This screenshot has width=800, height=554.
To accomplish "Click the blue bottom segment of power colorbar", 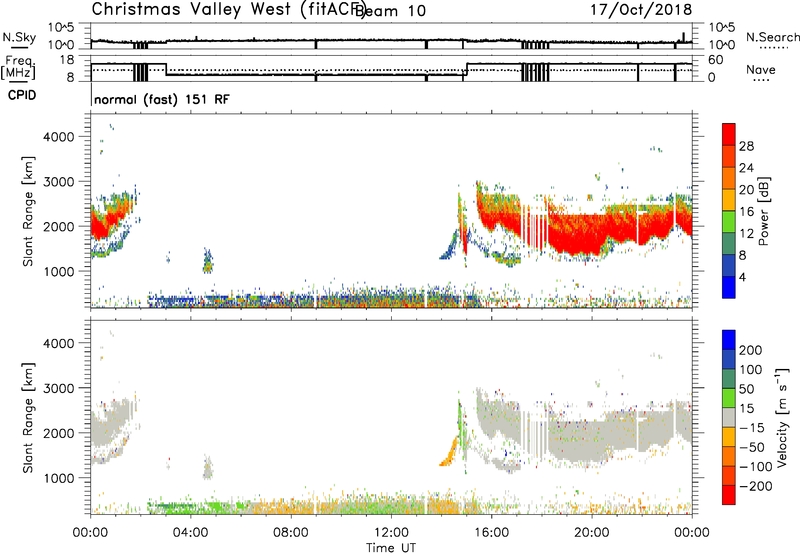I will (729, 287).
